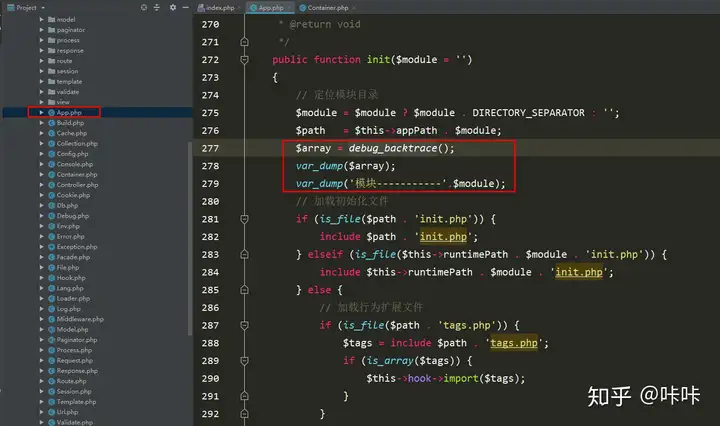Click the Project tree vertical scrollbar

(x=190, y=239)
